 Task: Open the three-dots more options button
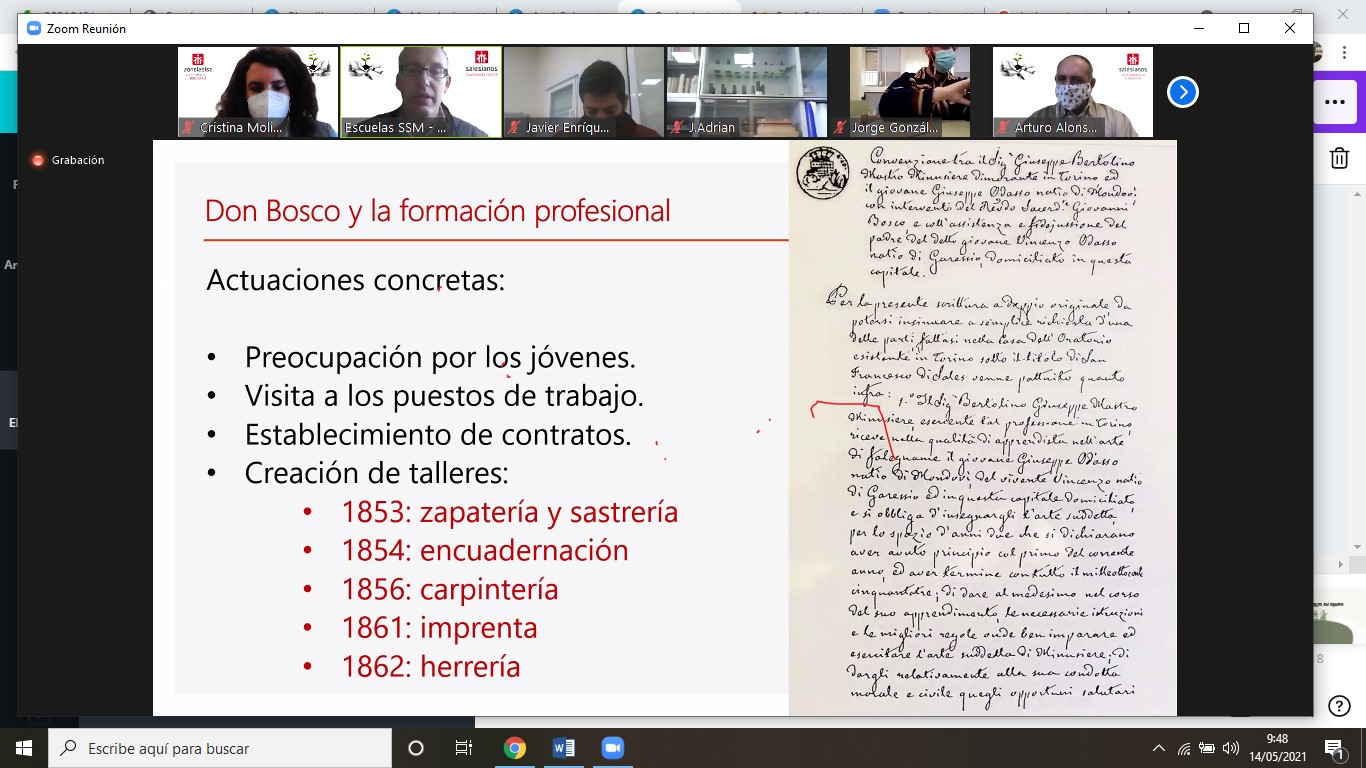[1334, 101]
